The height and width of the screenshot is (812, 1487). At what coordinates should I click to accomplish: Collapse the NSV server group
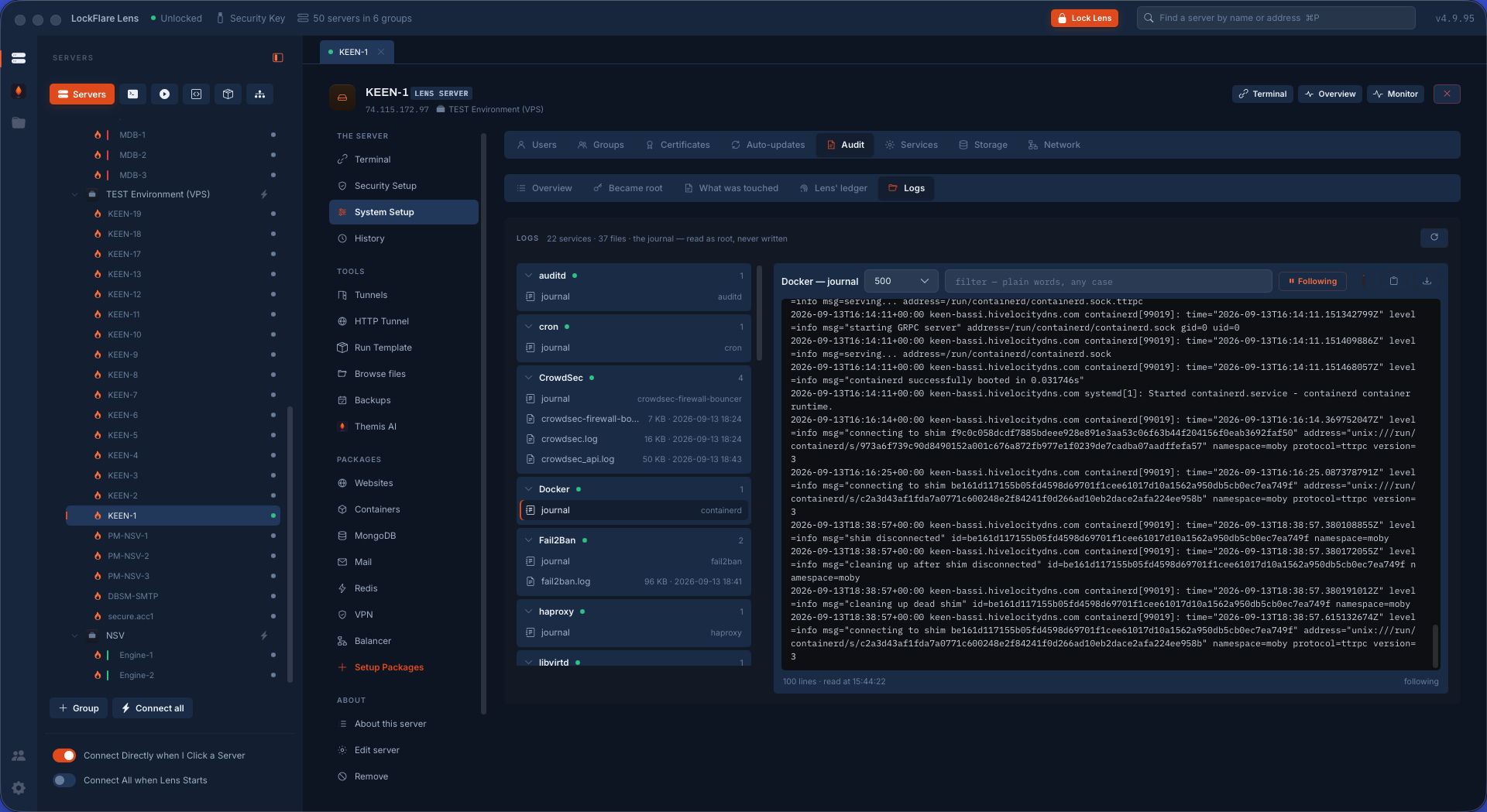click(x=75, y=636)
